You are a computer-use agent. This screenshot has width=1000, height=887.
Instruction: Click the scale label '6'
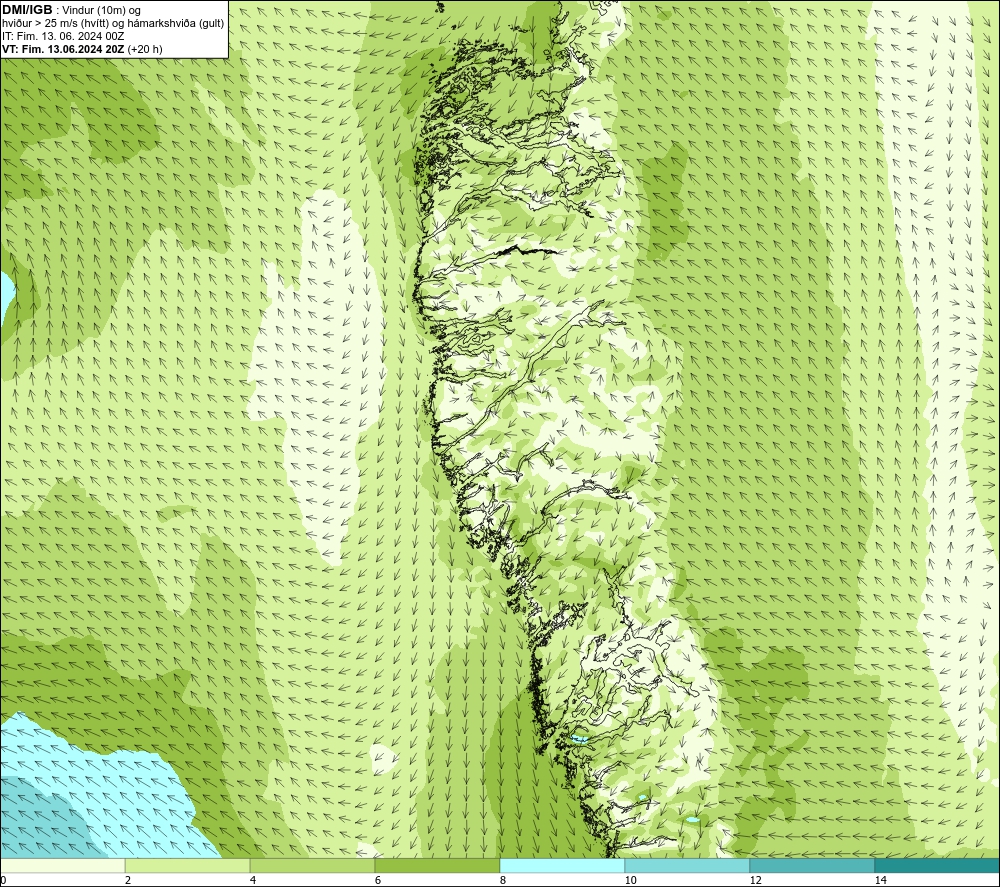click(378, 880)
